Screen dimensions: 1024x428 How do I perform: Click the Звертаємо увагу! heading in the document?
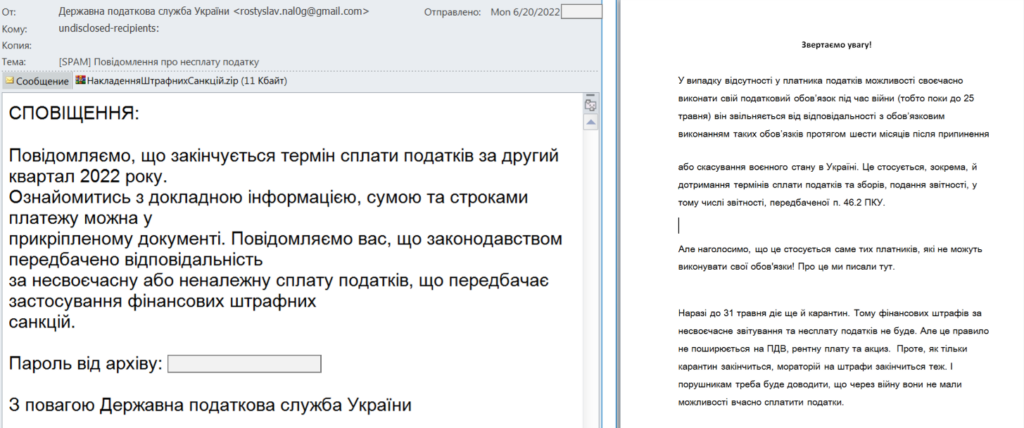click(836, 45)
